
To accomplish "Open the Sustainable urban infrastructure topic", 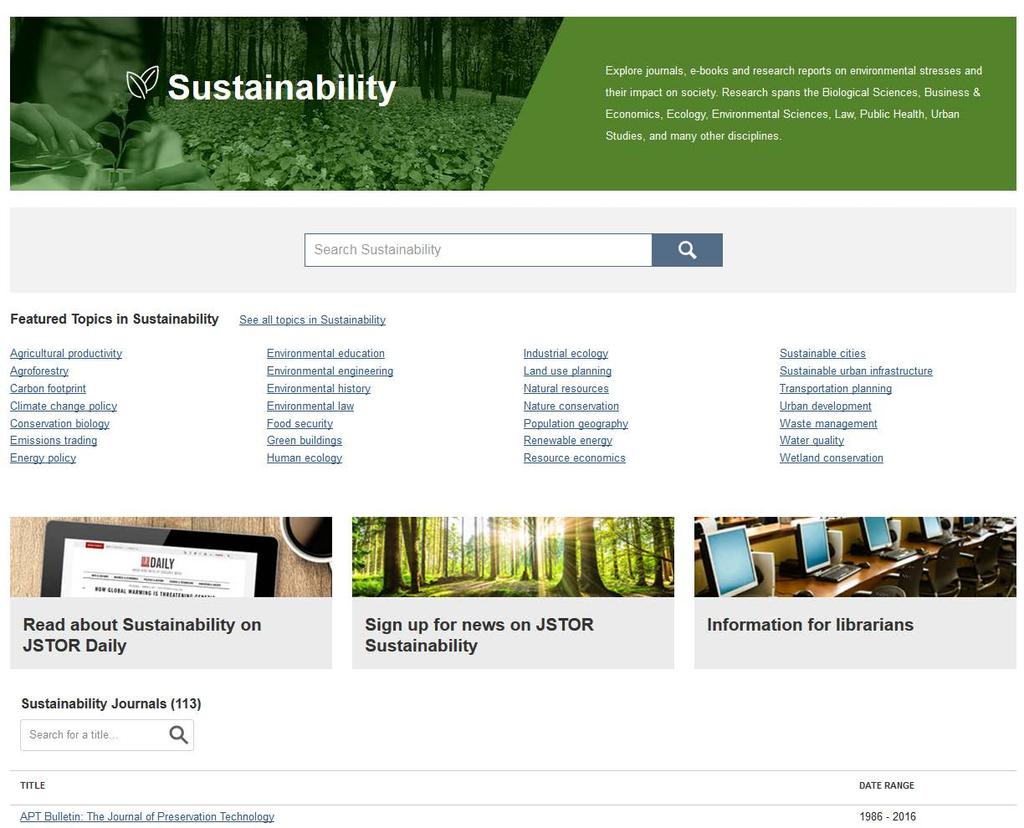I will pyautogui.click(x=856, y=371).
